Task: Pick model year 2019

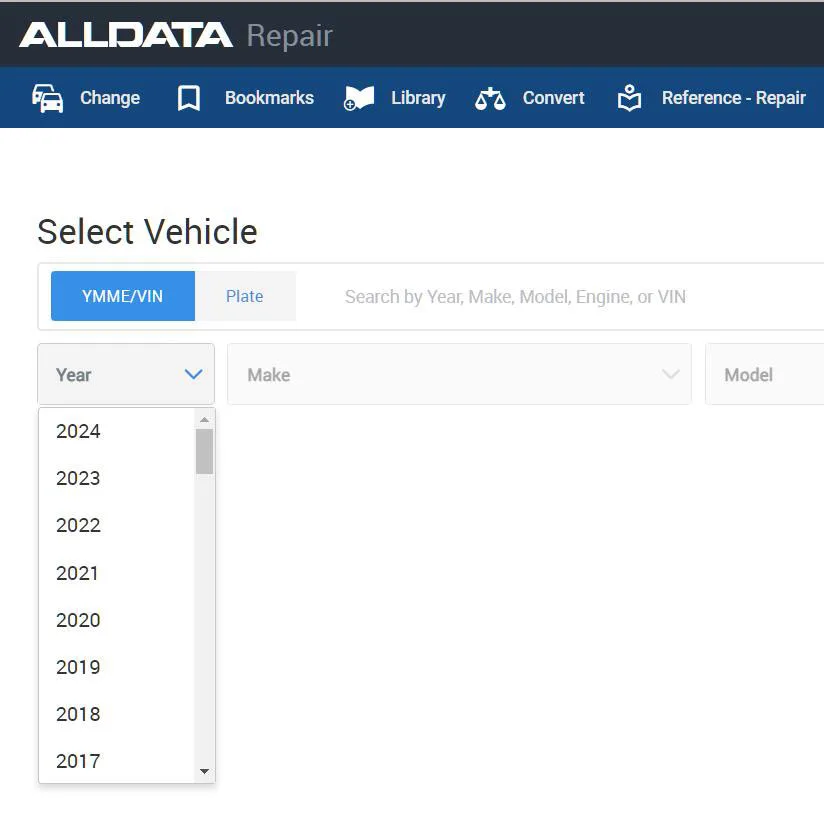Action: (x=79, y=667)
